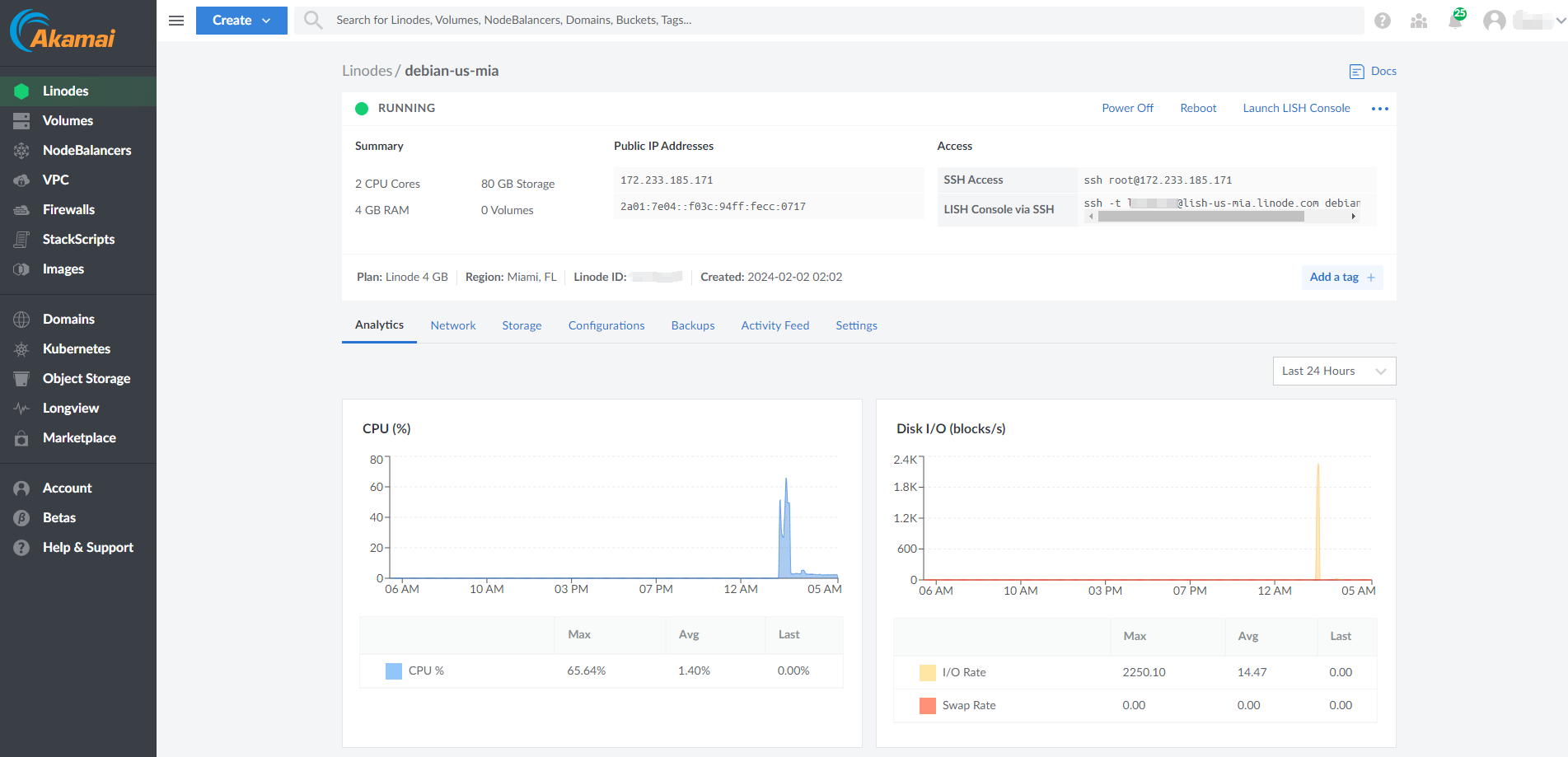Click the scrollbar right arrow in LISH field

point(1354,217)
